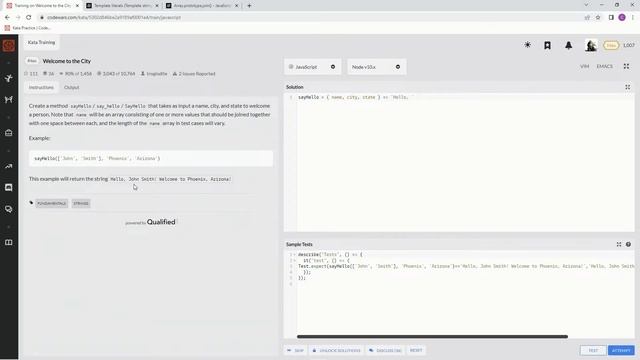Image resolution: width=640 pixels, height=360 pixels.
Task: Bookmark this page with the star icon
Action: [x=598, y=18]
